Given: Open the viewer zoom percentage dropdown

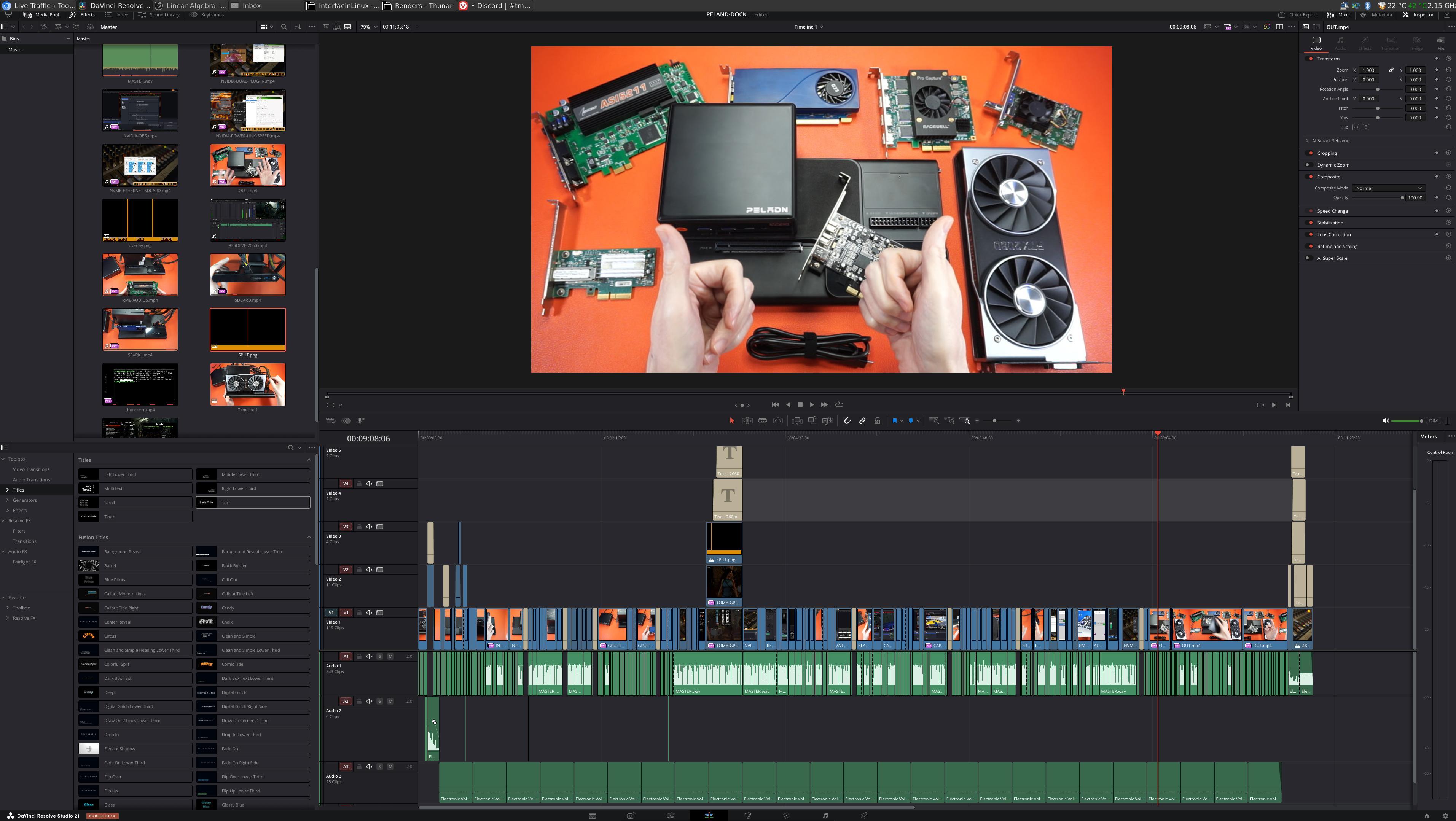Looking at the screenshot, I should [x=368, y=27].
